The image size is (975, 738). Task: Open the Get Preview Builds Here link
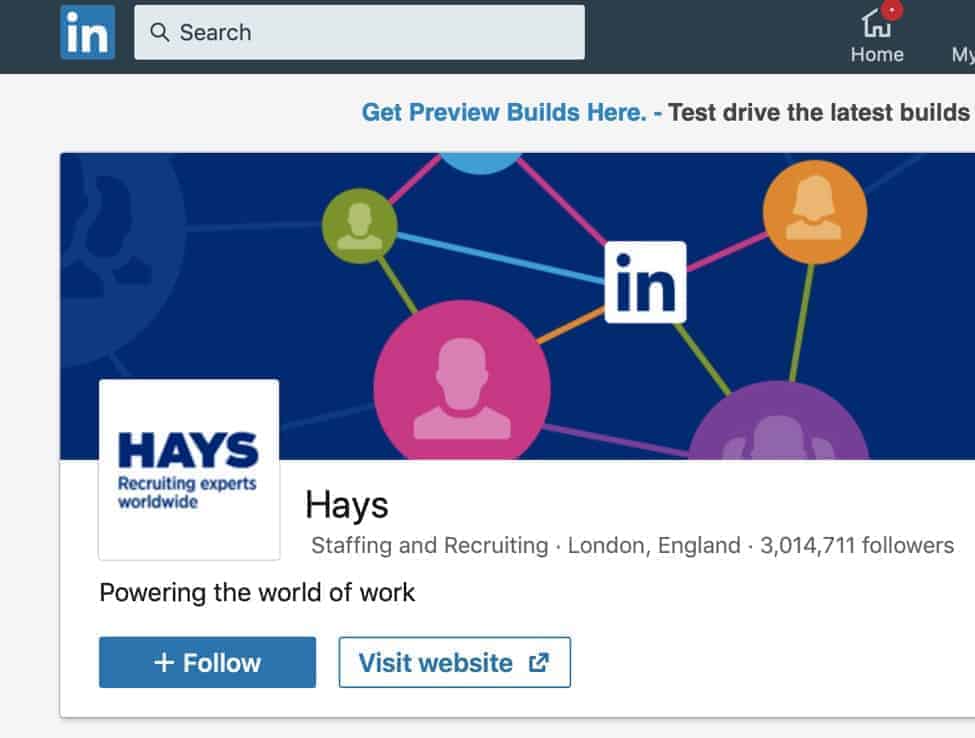click(504, 113)
